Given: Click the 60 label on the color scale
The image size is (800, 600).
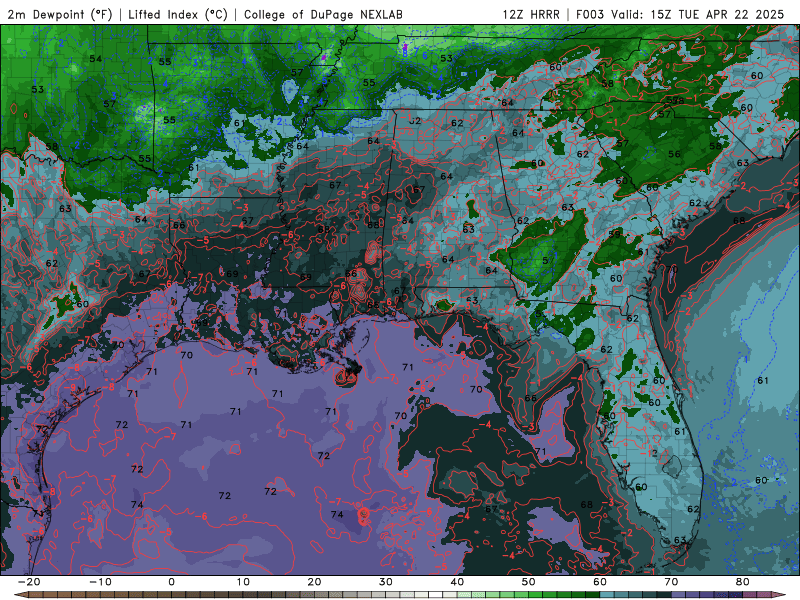Looking at the screenshot, I should (600, 582).
